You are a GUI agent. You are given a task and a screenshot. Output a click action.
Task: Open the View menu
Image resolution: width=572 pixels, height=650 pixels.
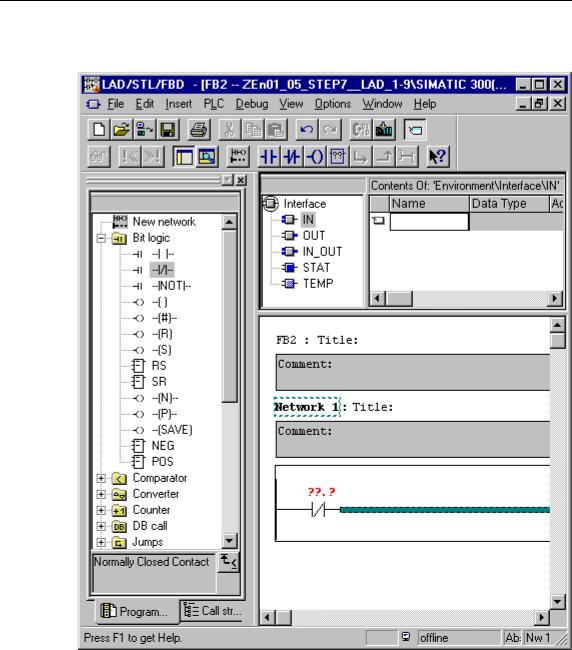[291, 104]
